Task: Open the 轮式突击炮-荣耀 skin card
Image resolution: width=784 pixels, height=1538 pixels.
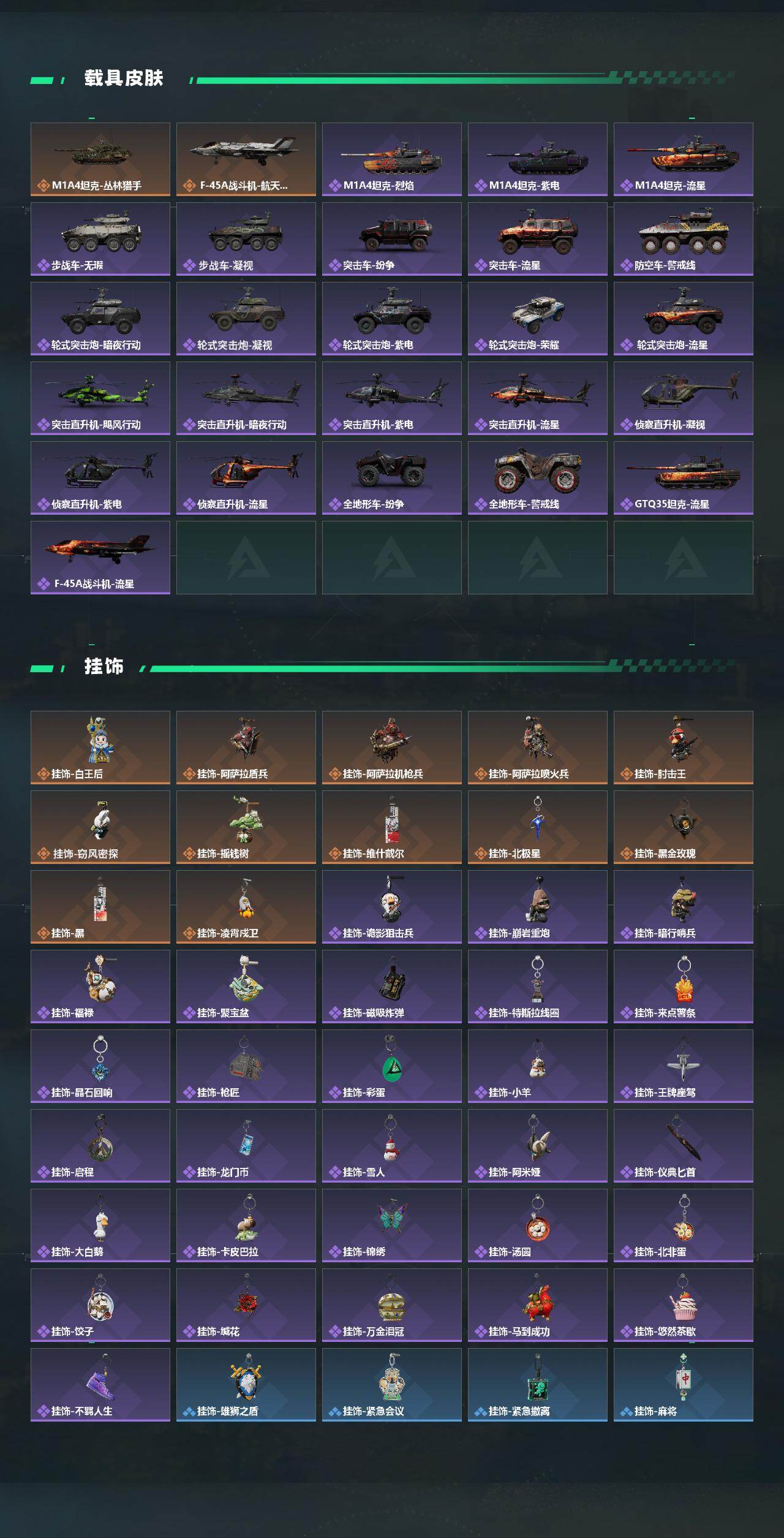Action: (x=538, y=319)
